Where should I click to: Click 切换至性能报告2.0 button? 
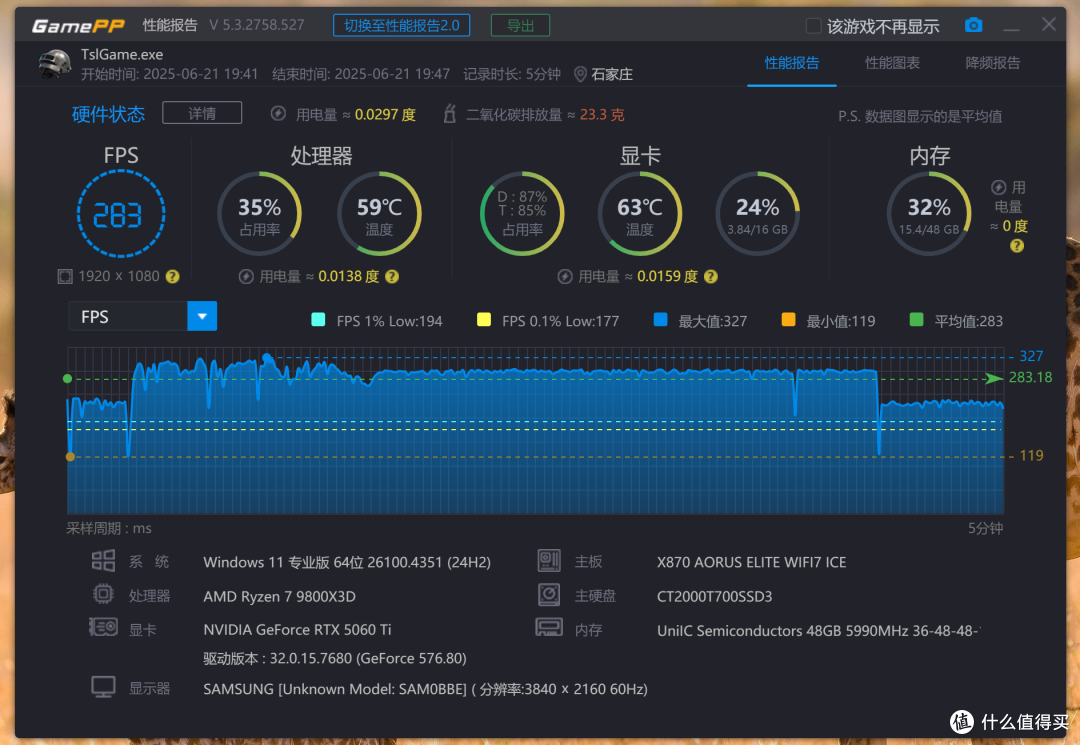402,25
